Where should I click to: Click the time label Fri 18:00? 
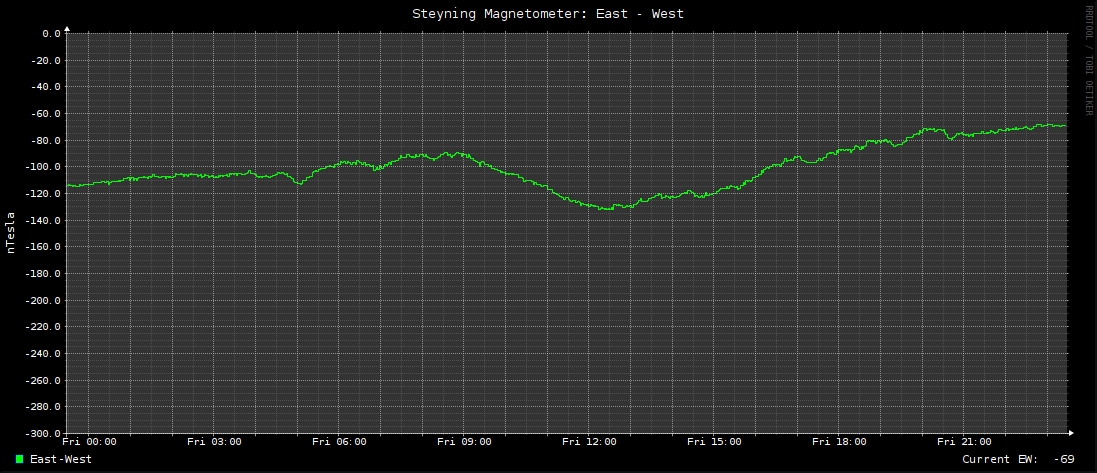839,442
